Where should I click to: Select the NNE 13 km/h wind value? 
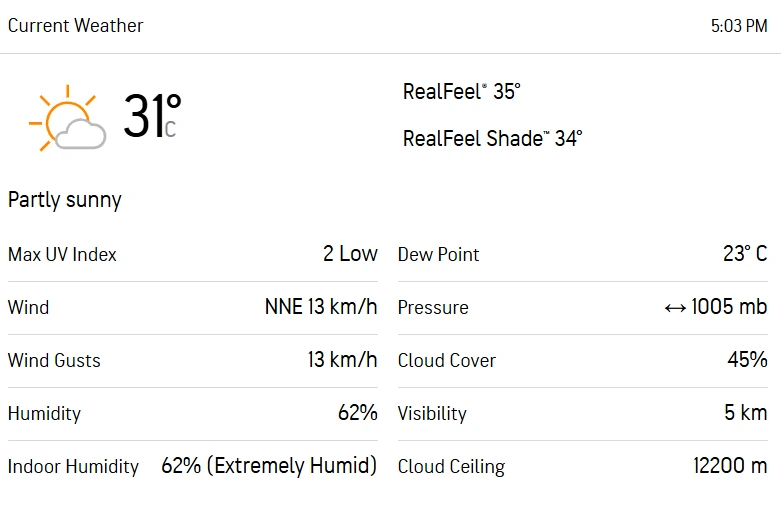click(x=321, y=307)
